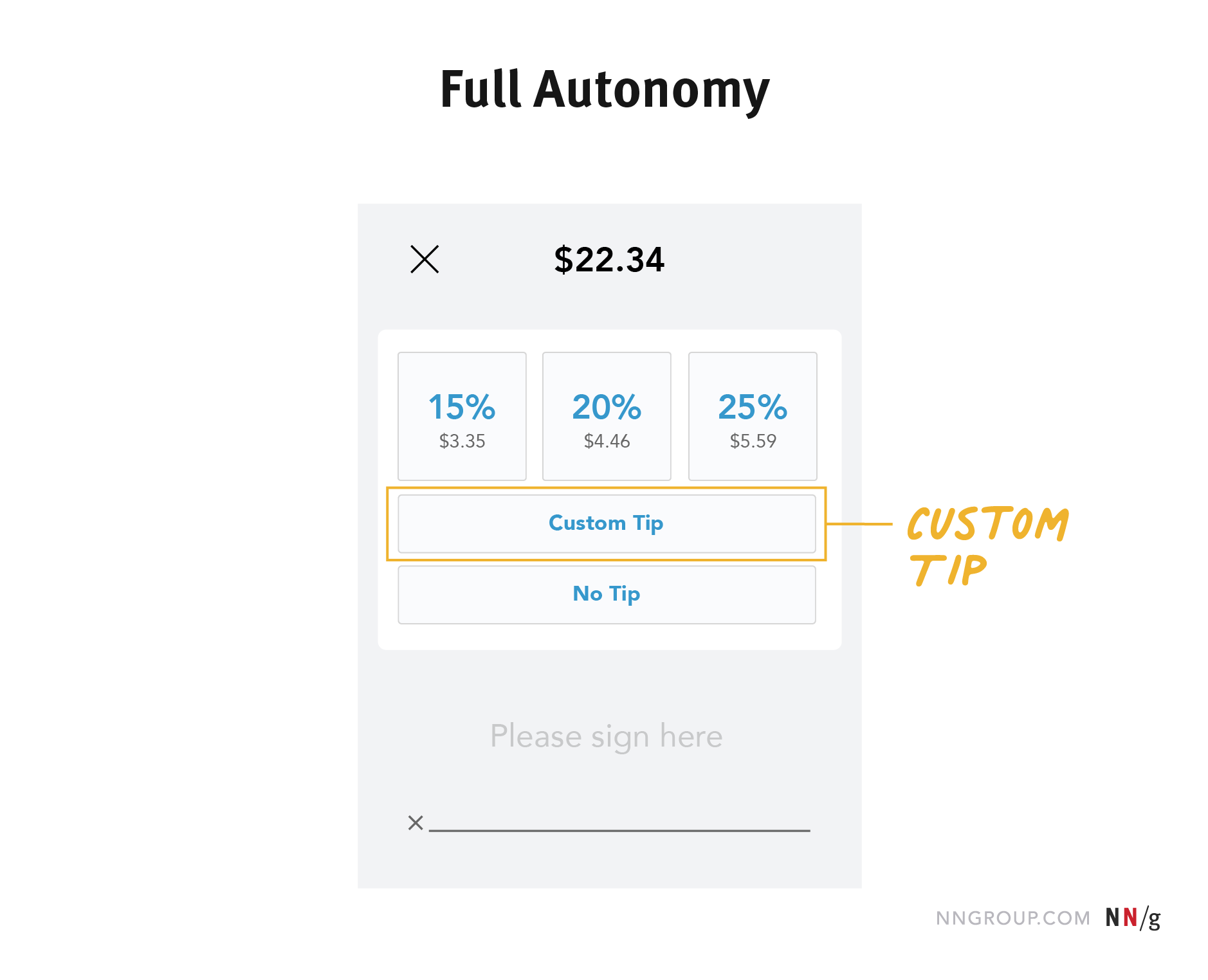Click the yellow connector line annotation
Screen dimensions: 1208x980
coord(859,524)
